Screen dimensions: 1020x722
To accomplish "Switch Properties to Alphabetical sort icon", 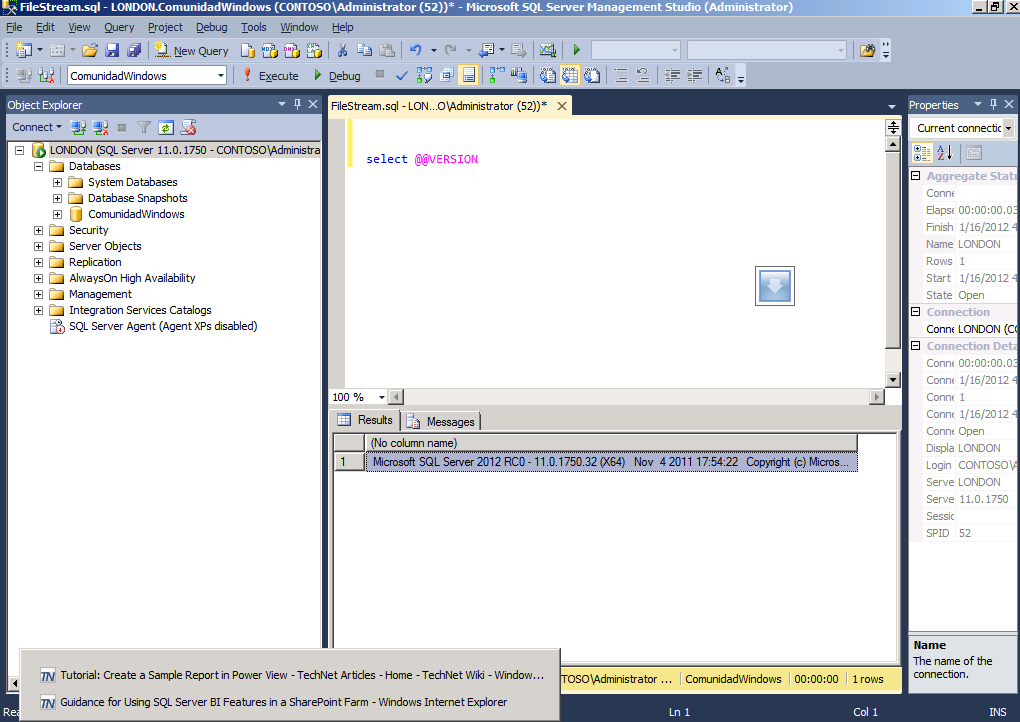I will pyautogui.click(x=945, y=153).
